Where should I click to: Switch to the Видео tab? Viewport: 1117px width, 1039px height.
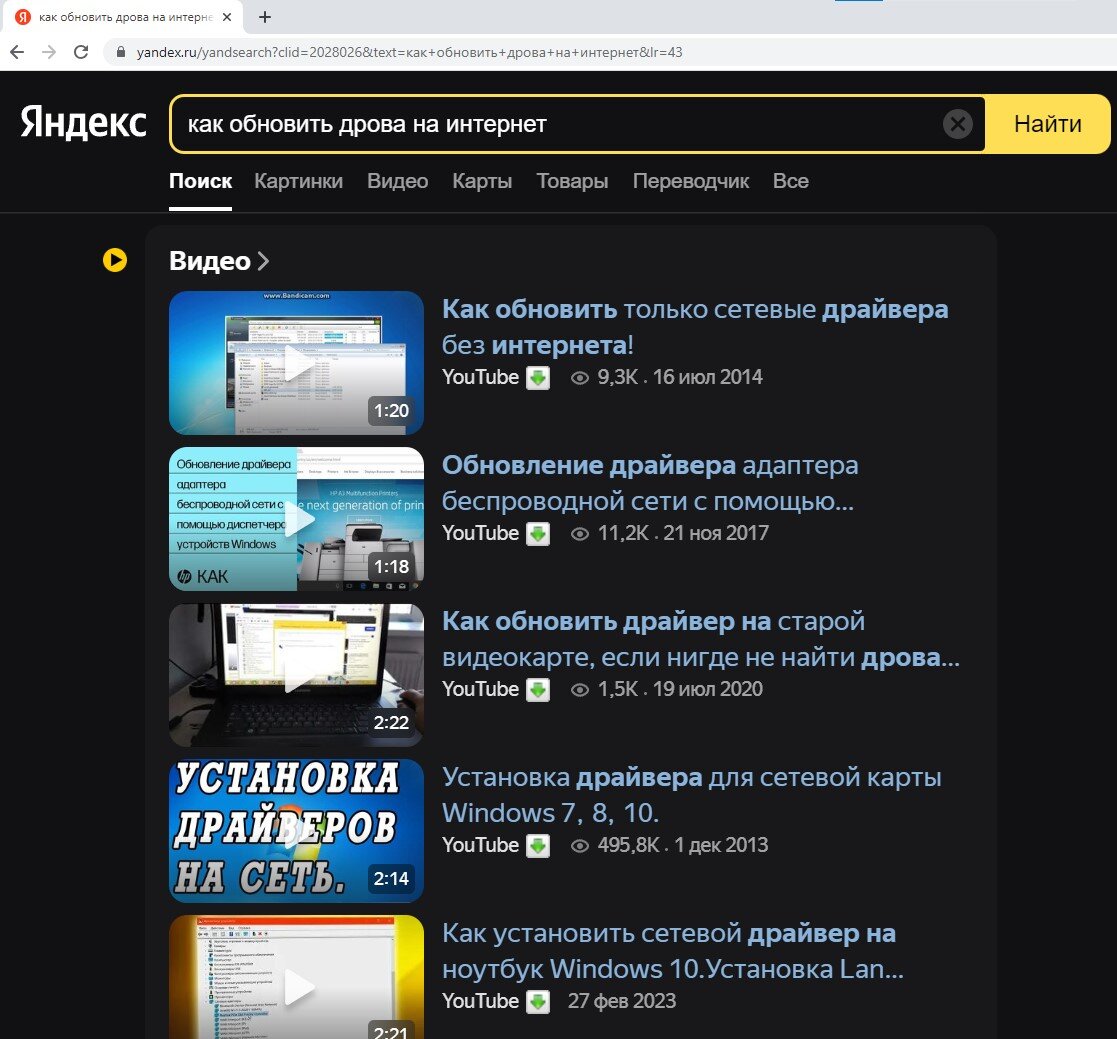(x=398, y=181)
